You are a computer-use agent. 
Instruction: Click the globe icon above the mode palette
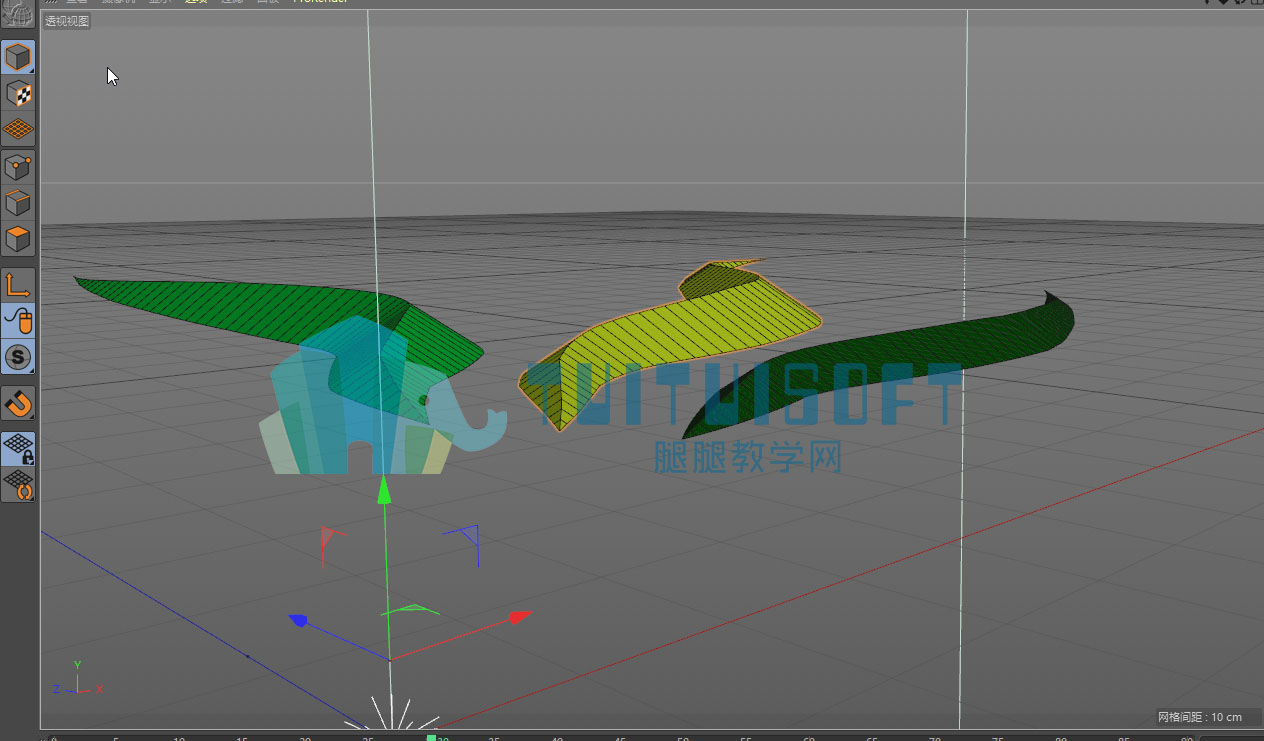coord(18,15)
